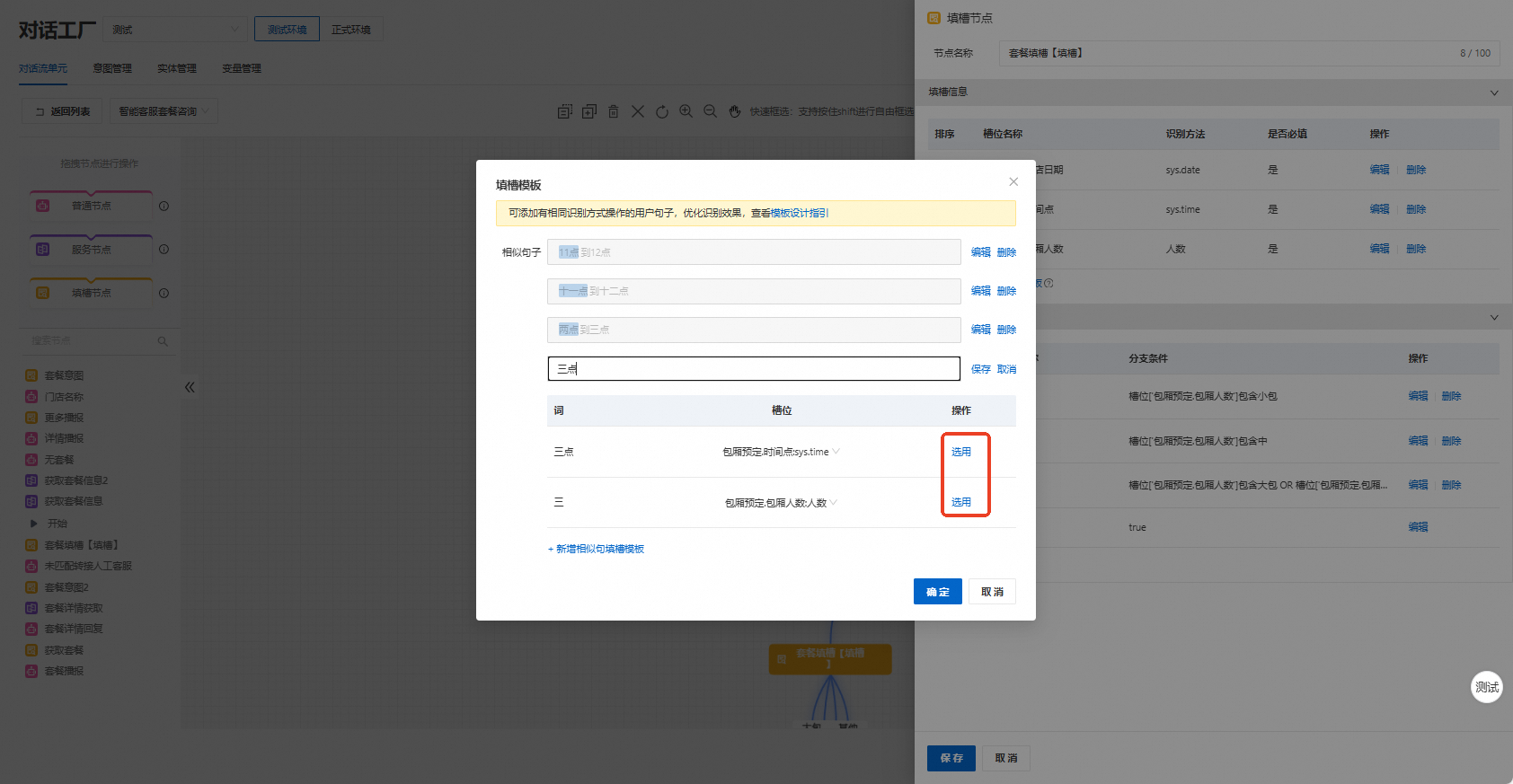This screenshot has width=1513, height=784.
Task: Click the 开始 play triangle icon
Action: (33, 523)
